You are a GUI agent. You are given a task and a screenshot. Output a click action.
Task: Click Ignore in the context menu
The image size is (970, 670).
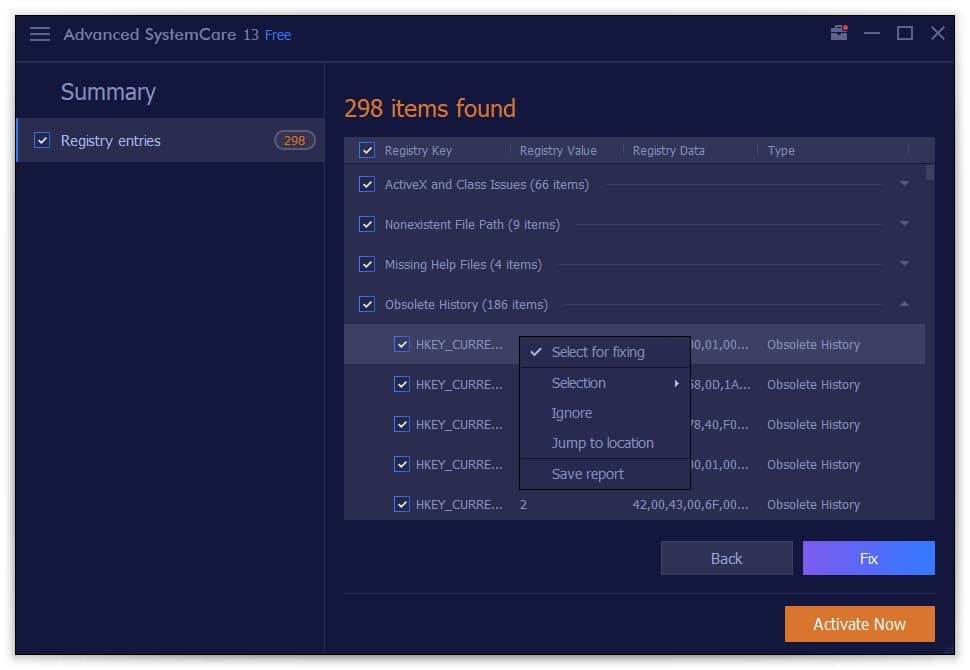[604, 413]
